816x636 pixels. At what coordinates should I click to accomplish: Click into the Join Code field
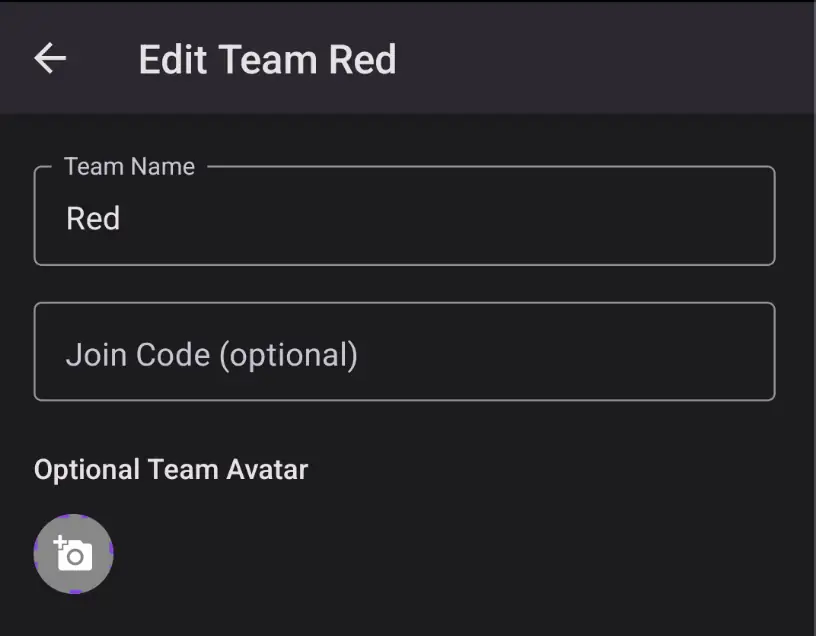(x=404, y=352)
